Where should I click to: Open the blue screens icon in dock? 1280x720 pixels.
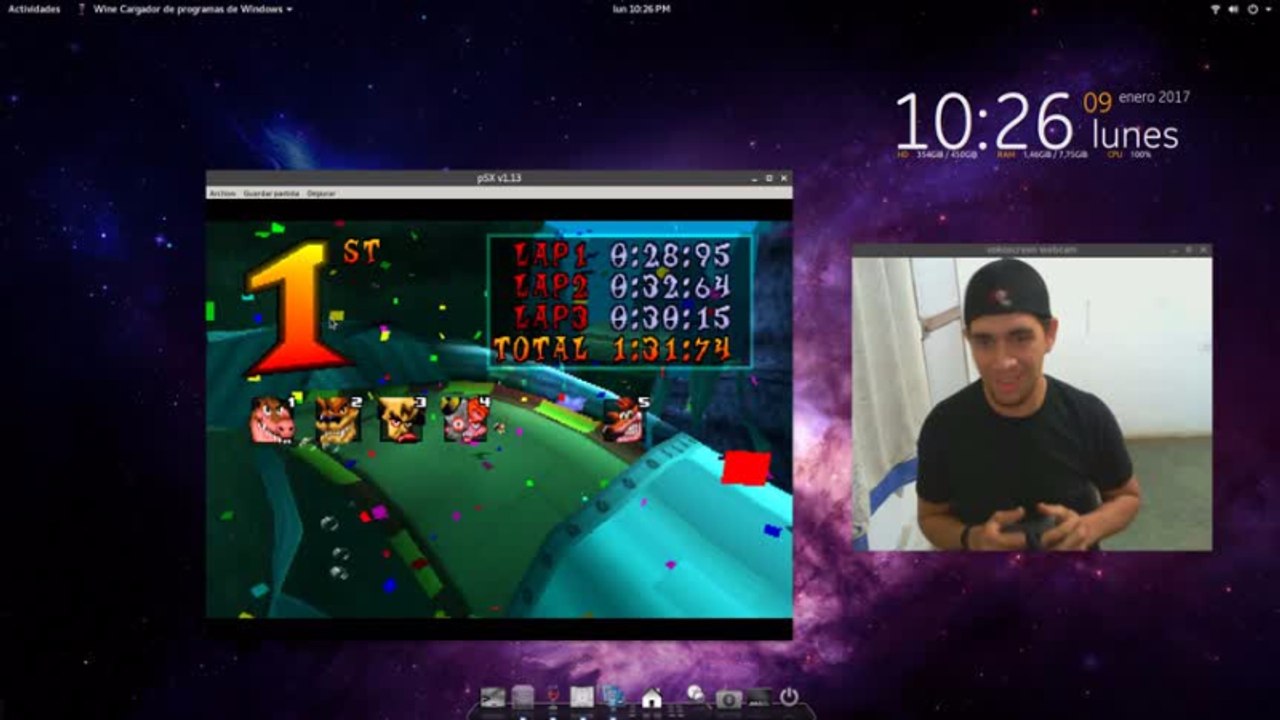coord(613,696)
